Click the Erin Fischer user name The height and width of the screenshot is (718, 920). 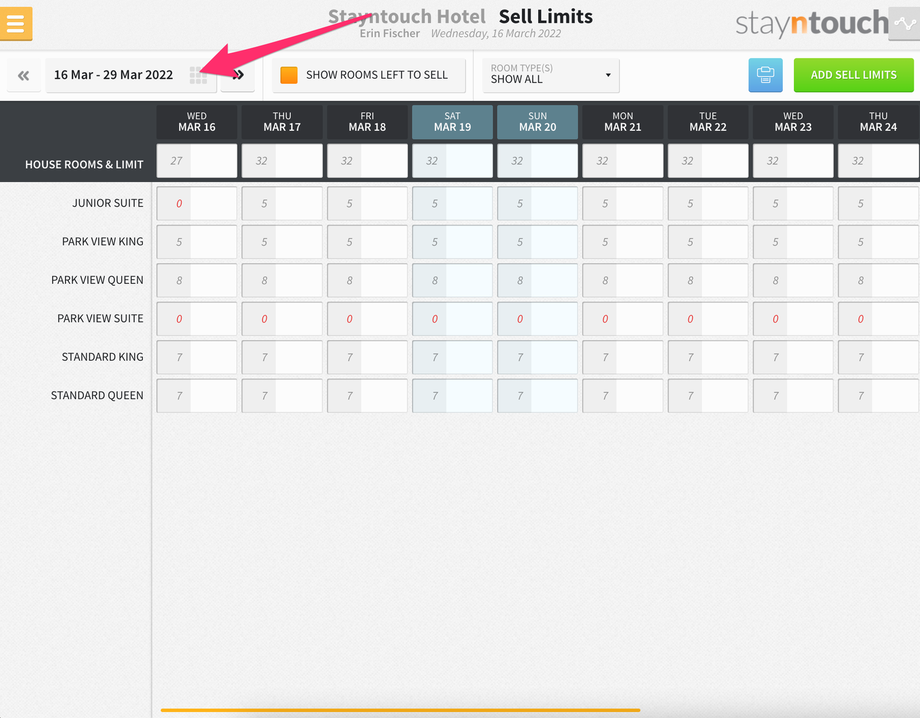390,33
